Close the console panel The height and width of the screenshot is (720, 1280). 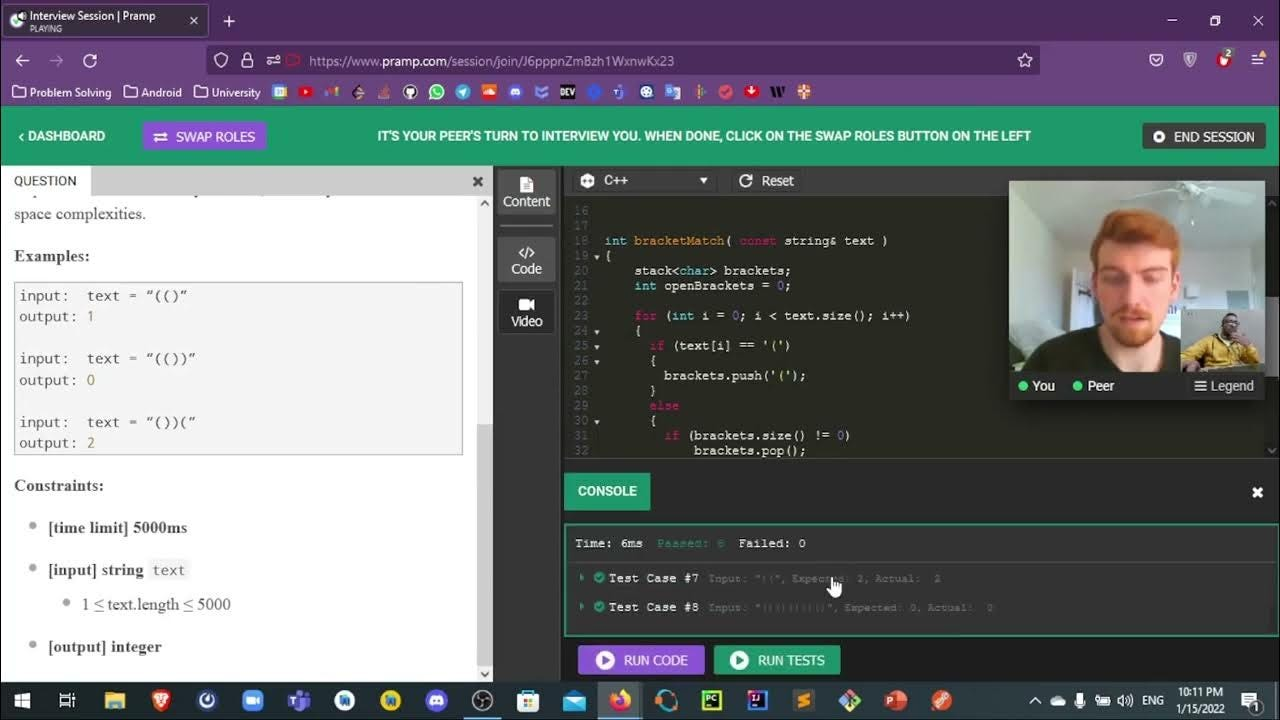(1257, 492)
